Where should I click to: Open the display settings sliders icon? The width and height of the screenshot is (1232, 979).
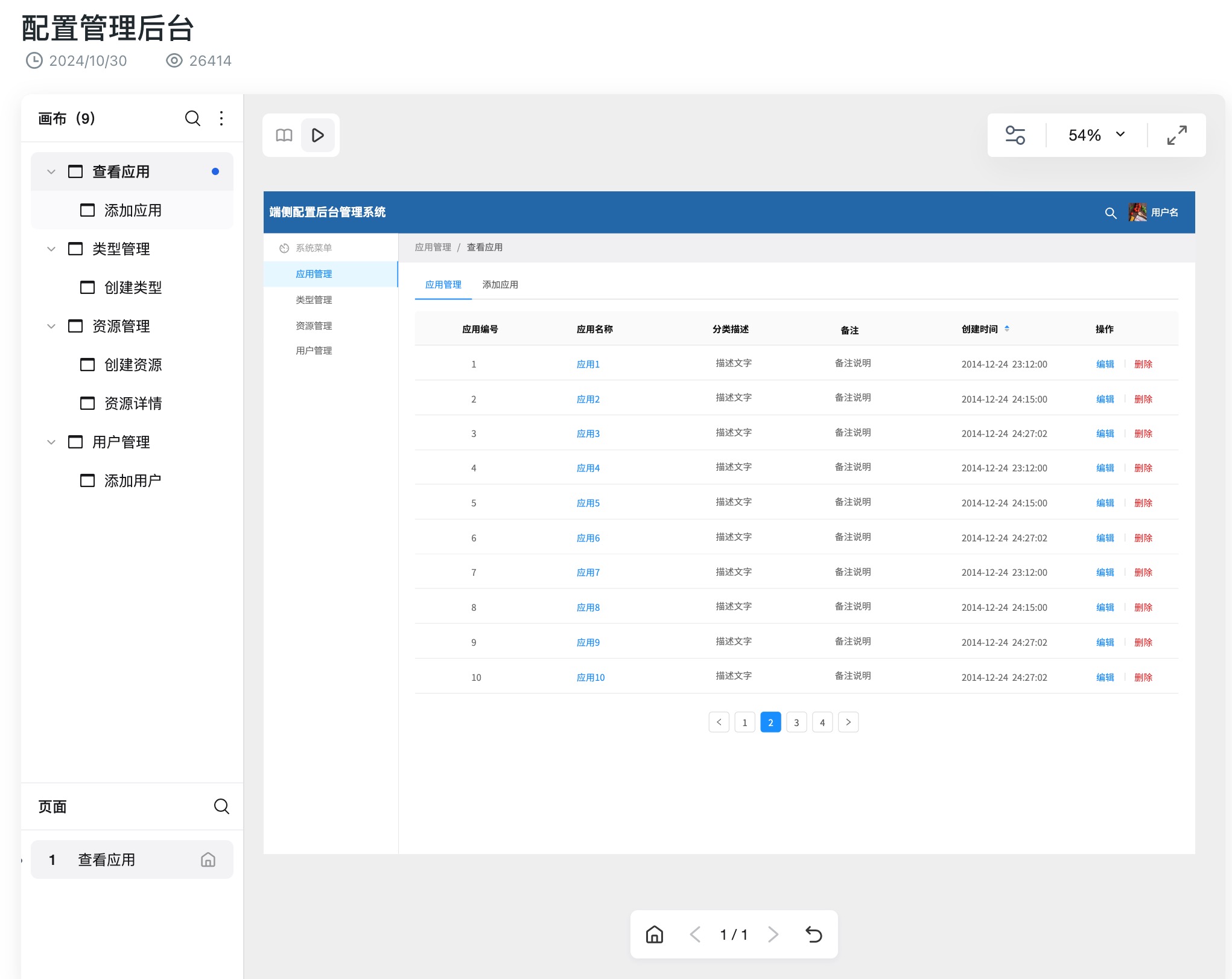(x=1015, y=135)
